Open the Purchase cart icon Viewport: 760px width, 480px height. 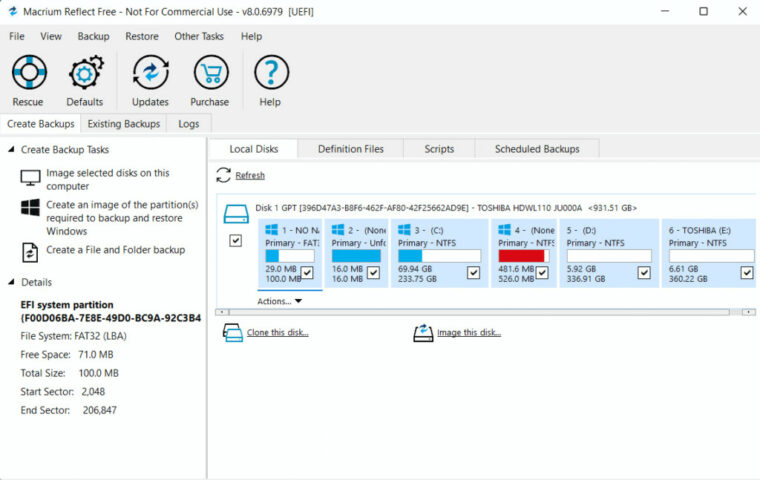pos(211,72)
